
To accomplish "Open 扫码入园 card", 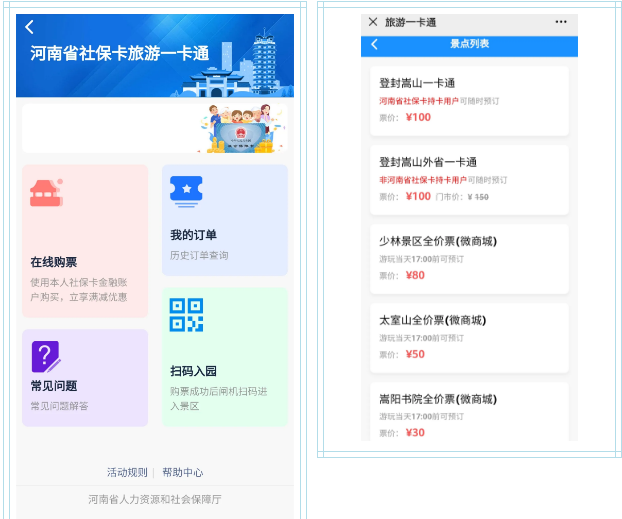I will click(225, 357).
